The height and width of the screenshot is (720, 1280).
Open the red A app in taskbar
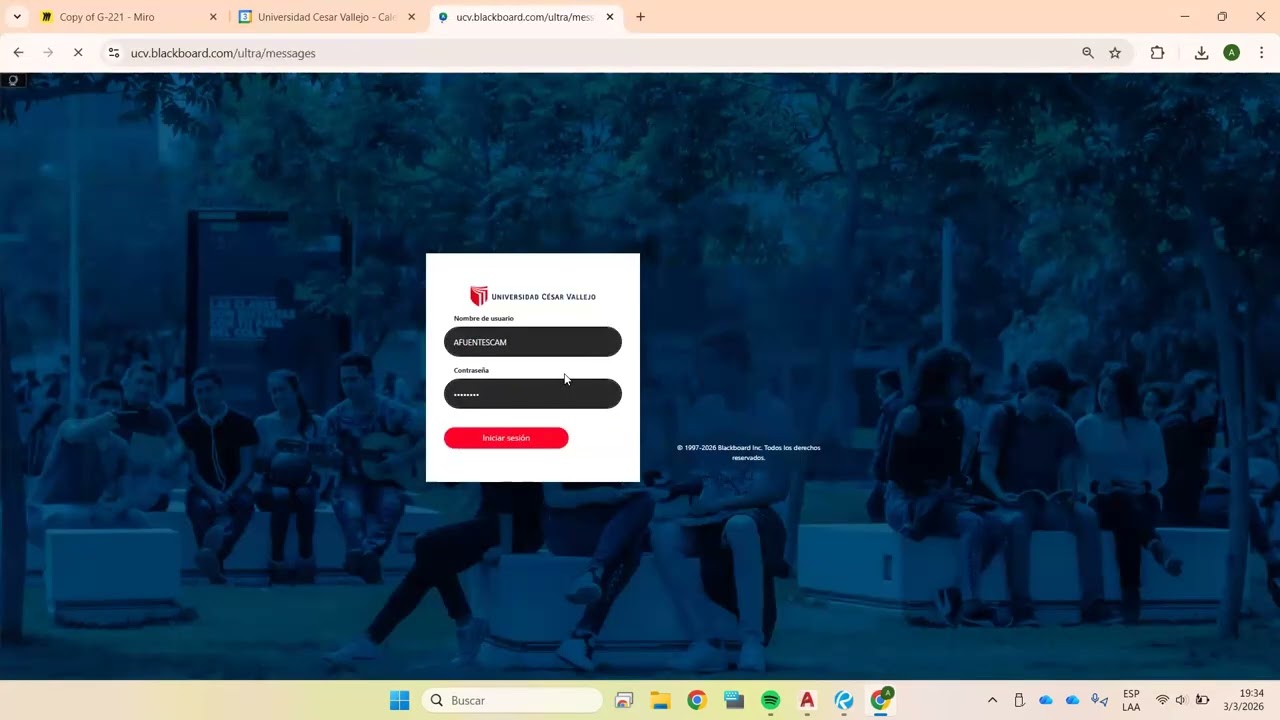(x=807, y=700)
